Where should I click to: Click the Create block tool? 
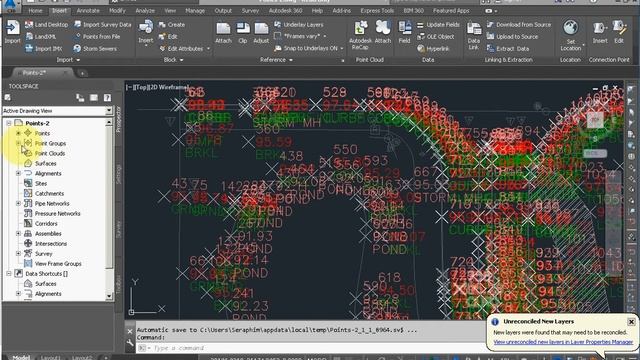[x=172, y=24]
